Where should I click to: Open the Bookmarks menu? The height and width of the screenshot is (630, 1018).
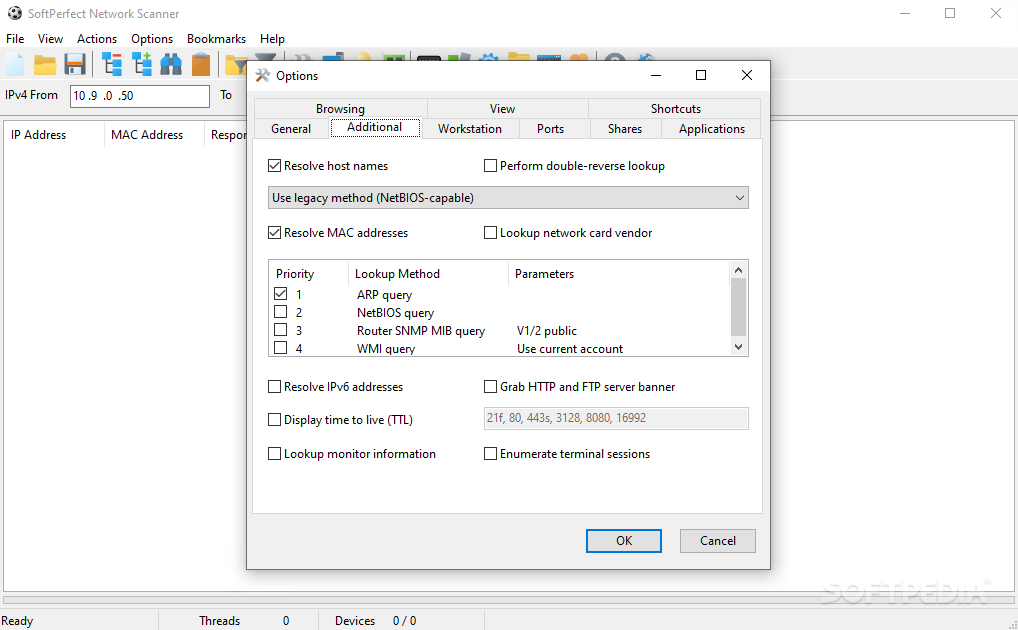tap(216, 39)
